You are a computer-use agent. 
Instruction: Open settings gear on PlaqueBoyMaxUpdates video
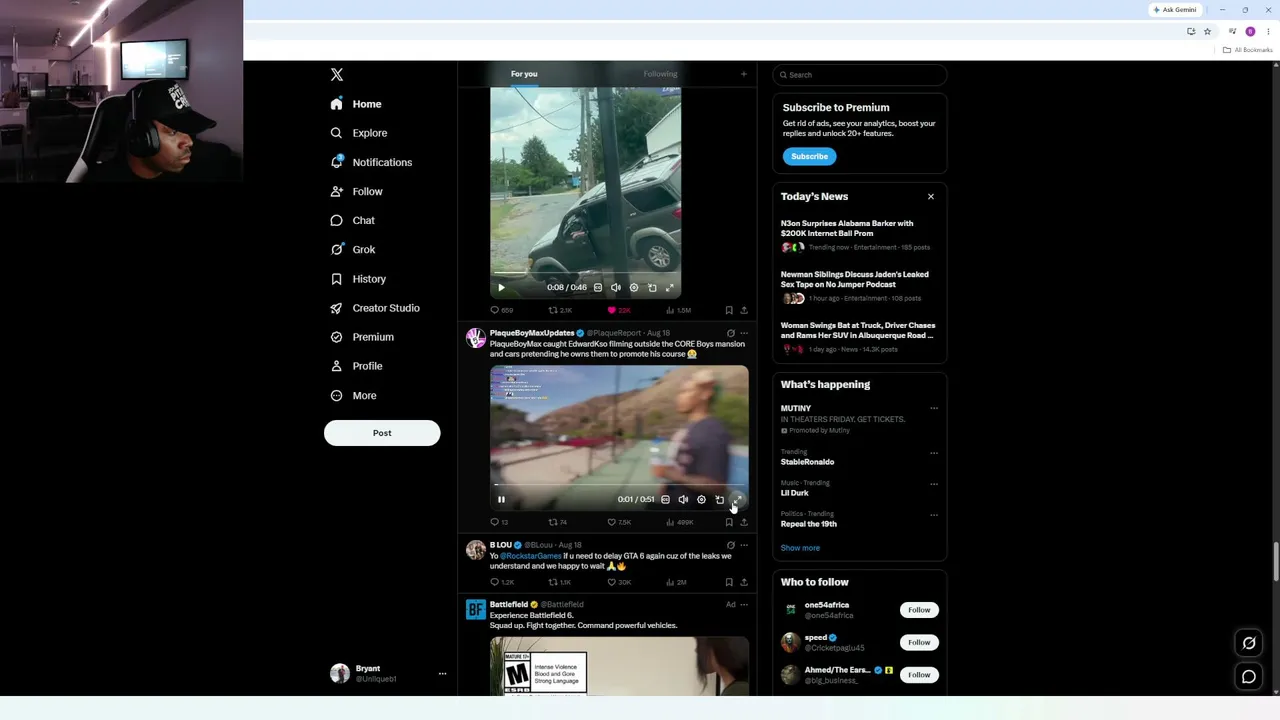click(x=701, y=500)
